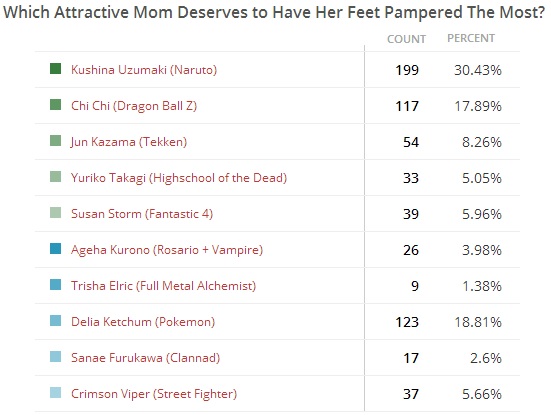Select Jun Kazama (Tekken) entry
The height and width of the screenshot is (415, 551).
129,142
